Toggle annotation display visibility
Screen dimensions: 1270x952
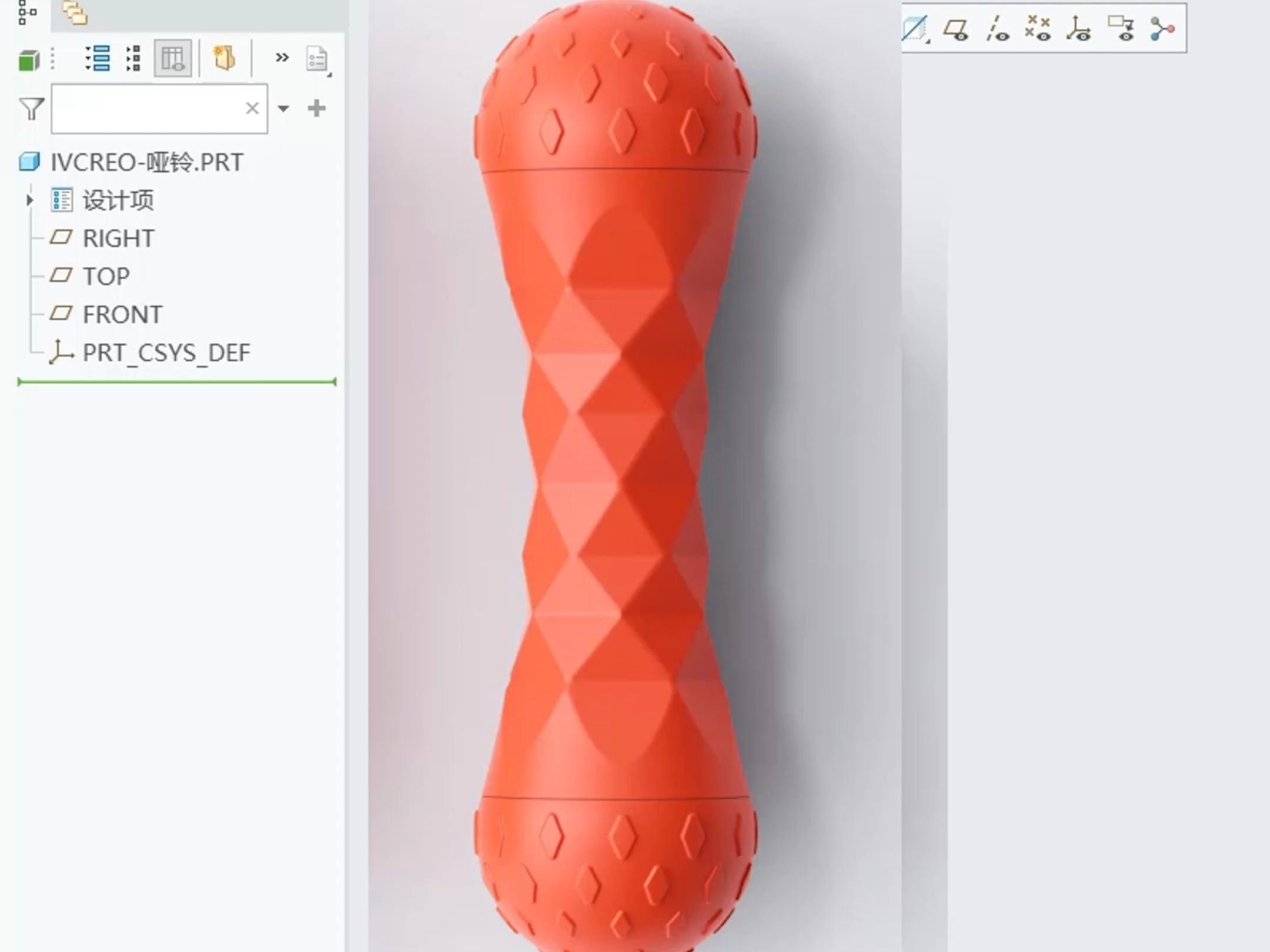point(1121,28)
